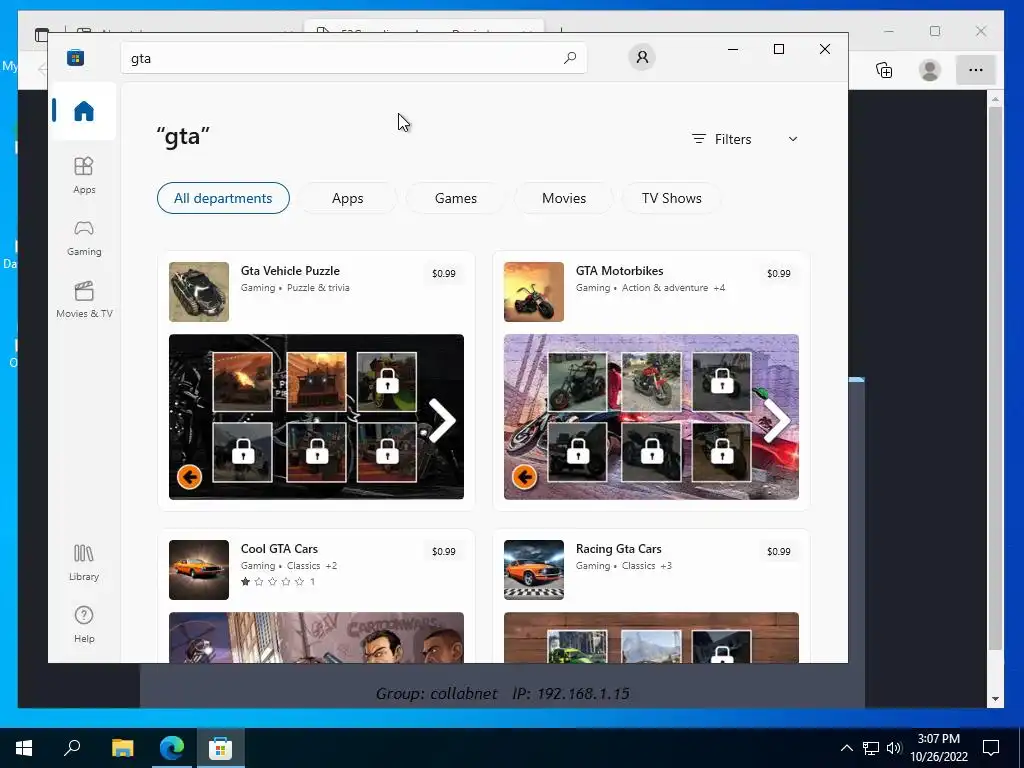This screenshot has width=1024, height=768.
Task: Click the search box containing gta
Action: pyautogui.click(x=353, y=58)
